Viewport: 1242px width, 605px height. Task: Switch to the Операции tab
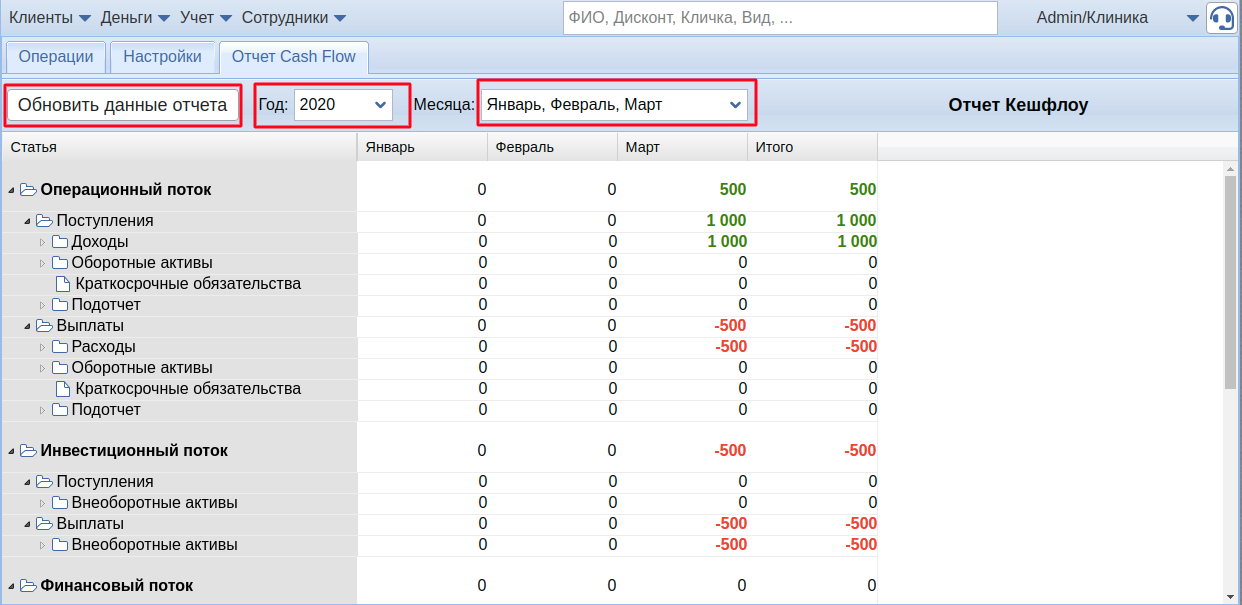click(56, 57)
